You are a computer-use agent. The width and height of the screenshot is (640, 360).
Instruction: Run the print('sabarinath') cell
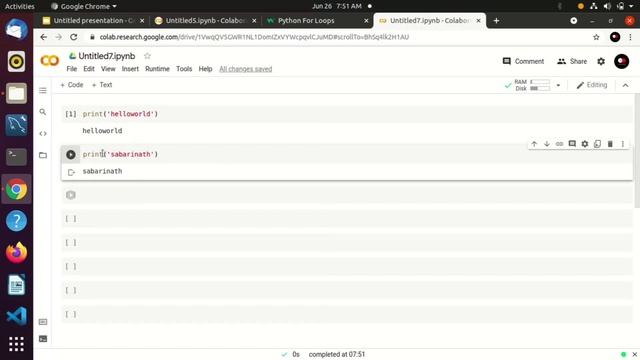(x=71, y=154)
